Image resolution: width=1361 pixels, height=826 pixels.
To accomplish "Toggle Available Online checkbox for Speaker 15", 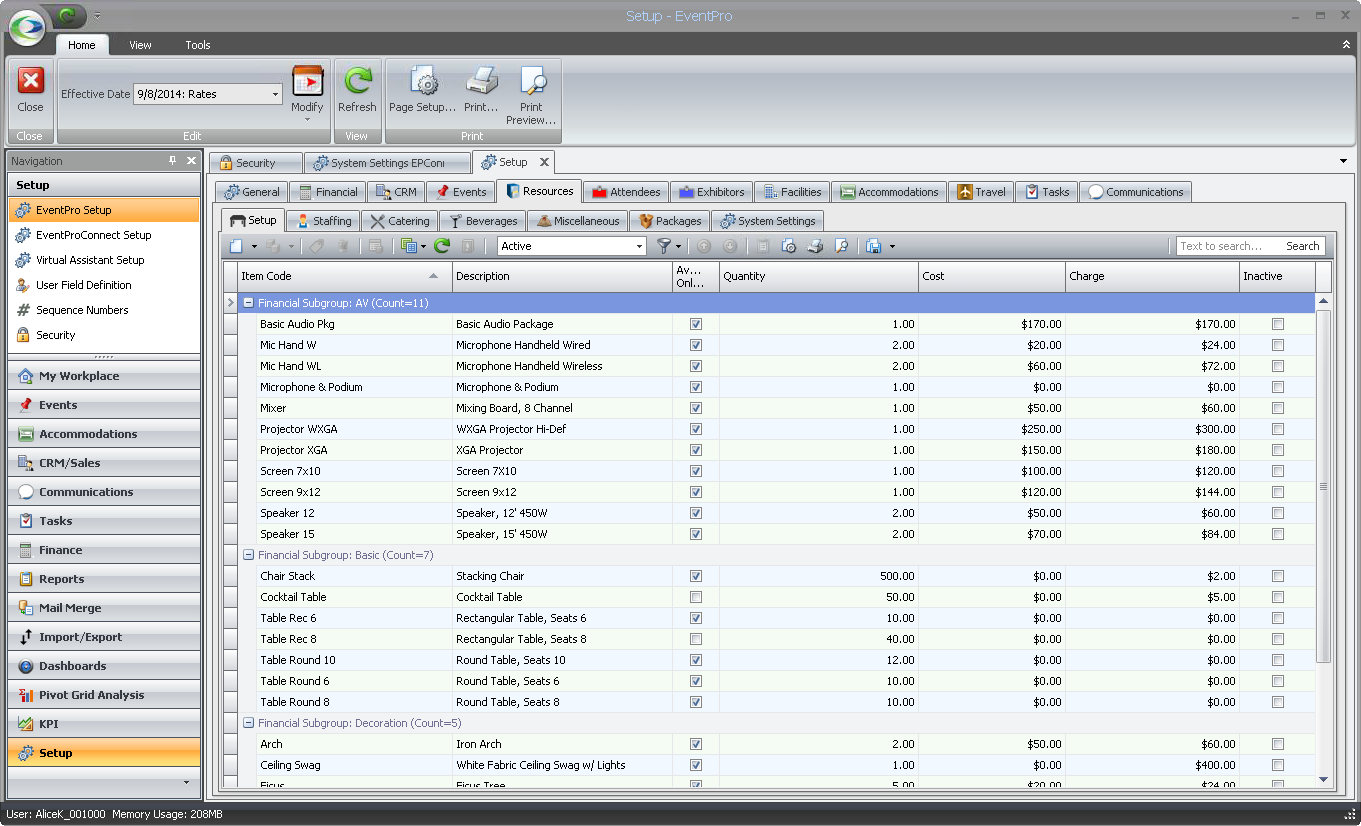I will (696, 534).
